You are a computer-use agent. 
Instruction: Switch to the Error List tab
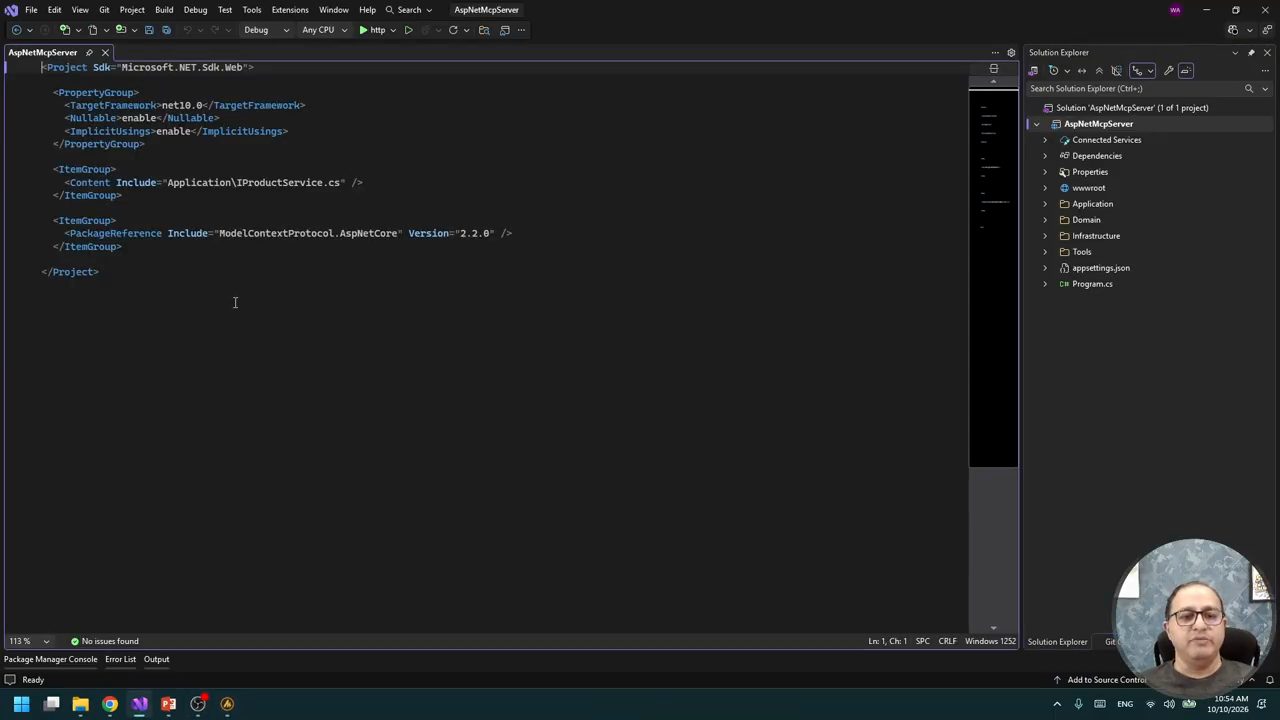coord(120,659)
